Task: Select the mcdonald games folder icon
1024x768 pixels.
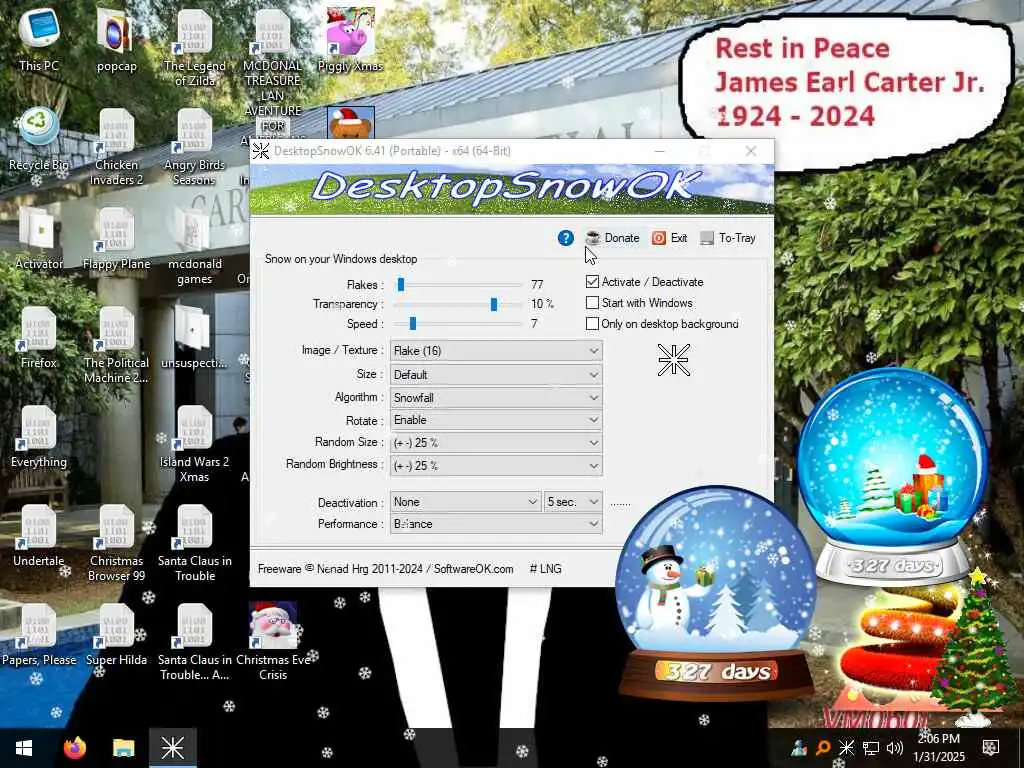Action: (x=195, y=246)
